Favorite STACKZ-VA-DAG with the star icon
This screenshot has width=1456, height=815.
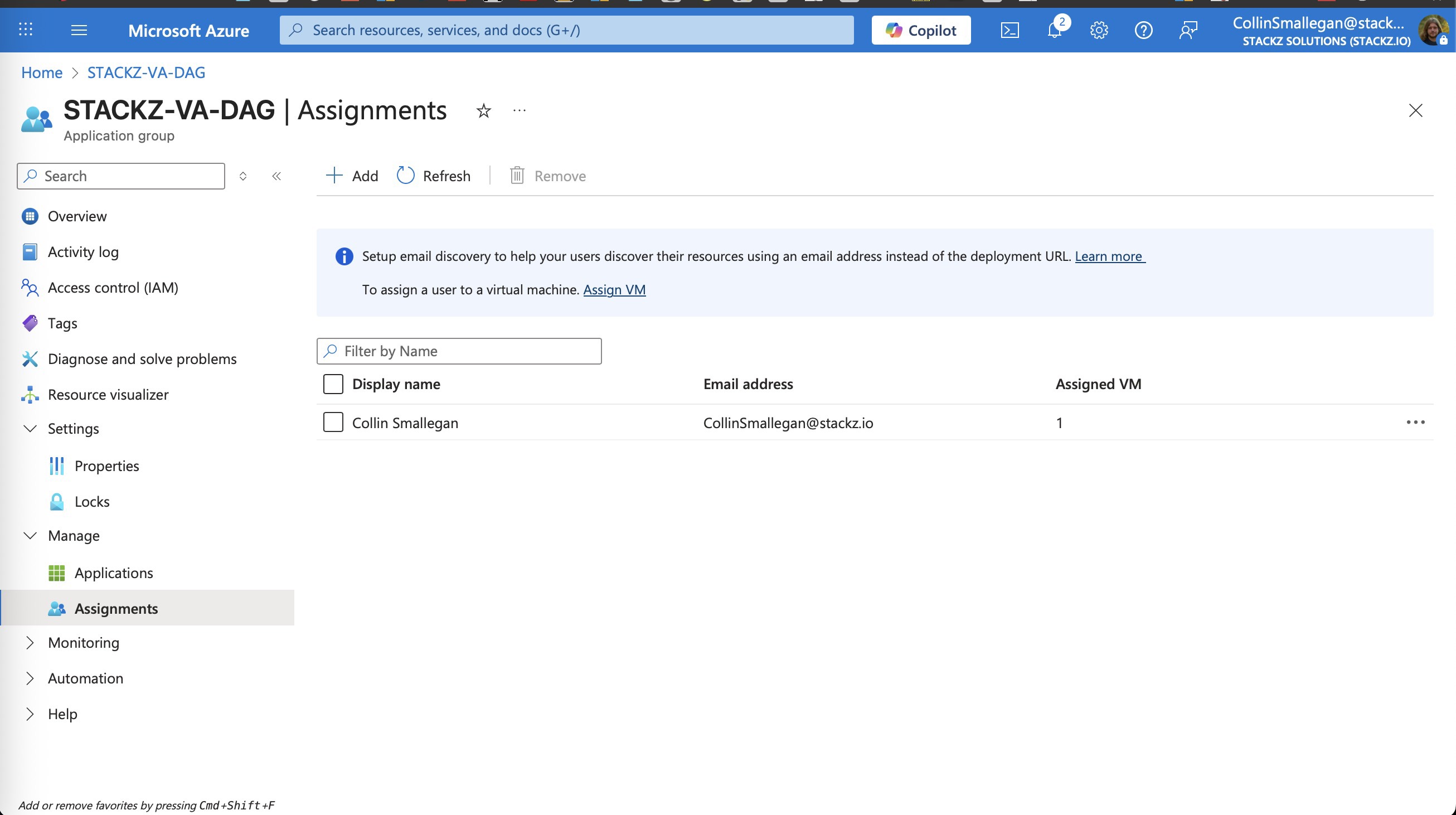[x=484, y=110]
